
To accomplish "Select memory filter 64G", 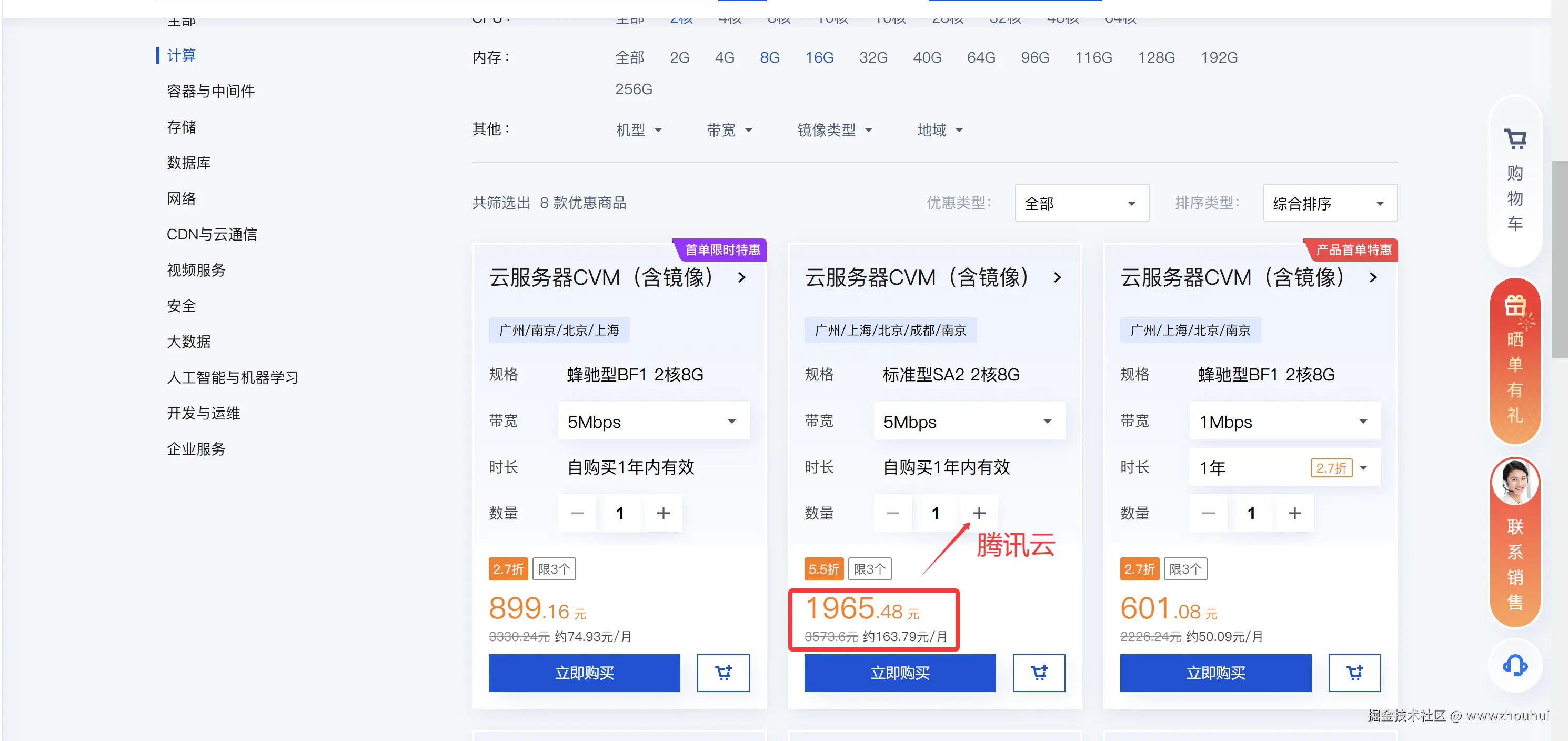I will click(981, 57).
